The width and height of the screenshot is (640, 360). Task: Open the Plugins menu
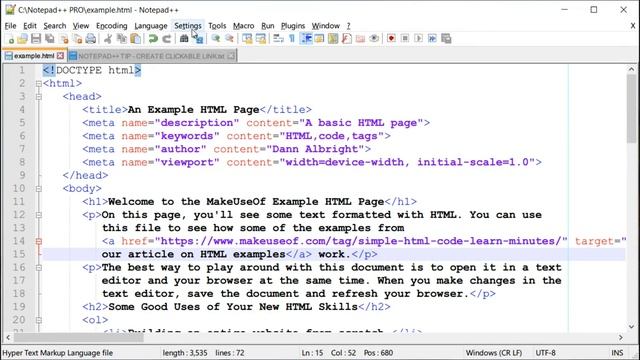(x=293, y=26)
